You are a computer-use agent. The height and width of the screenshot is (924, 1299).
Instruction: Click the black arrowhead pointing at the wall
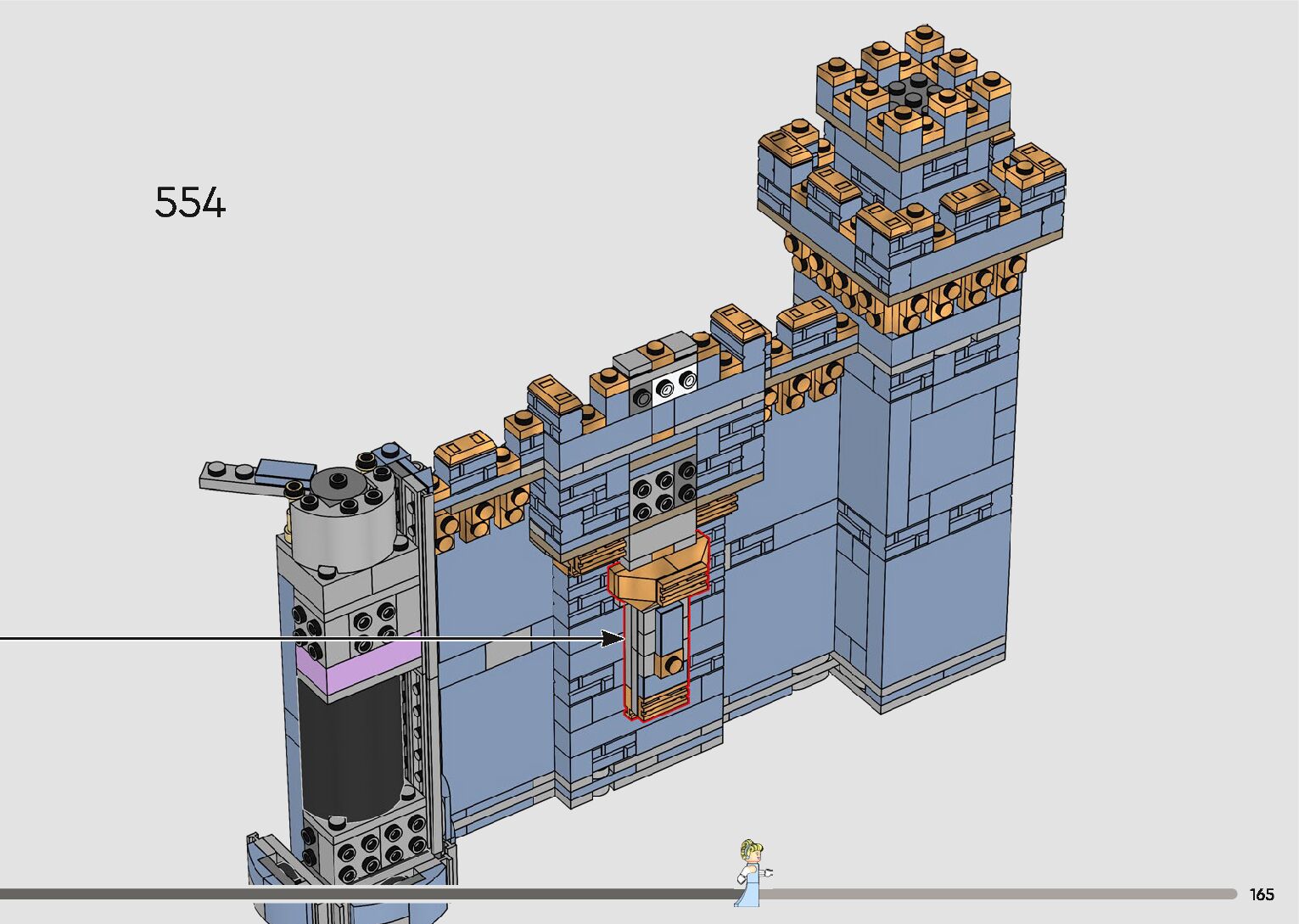click(x=614, y=638)
